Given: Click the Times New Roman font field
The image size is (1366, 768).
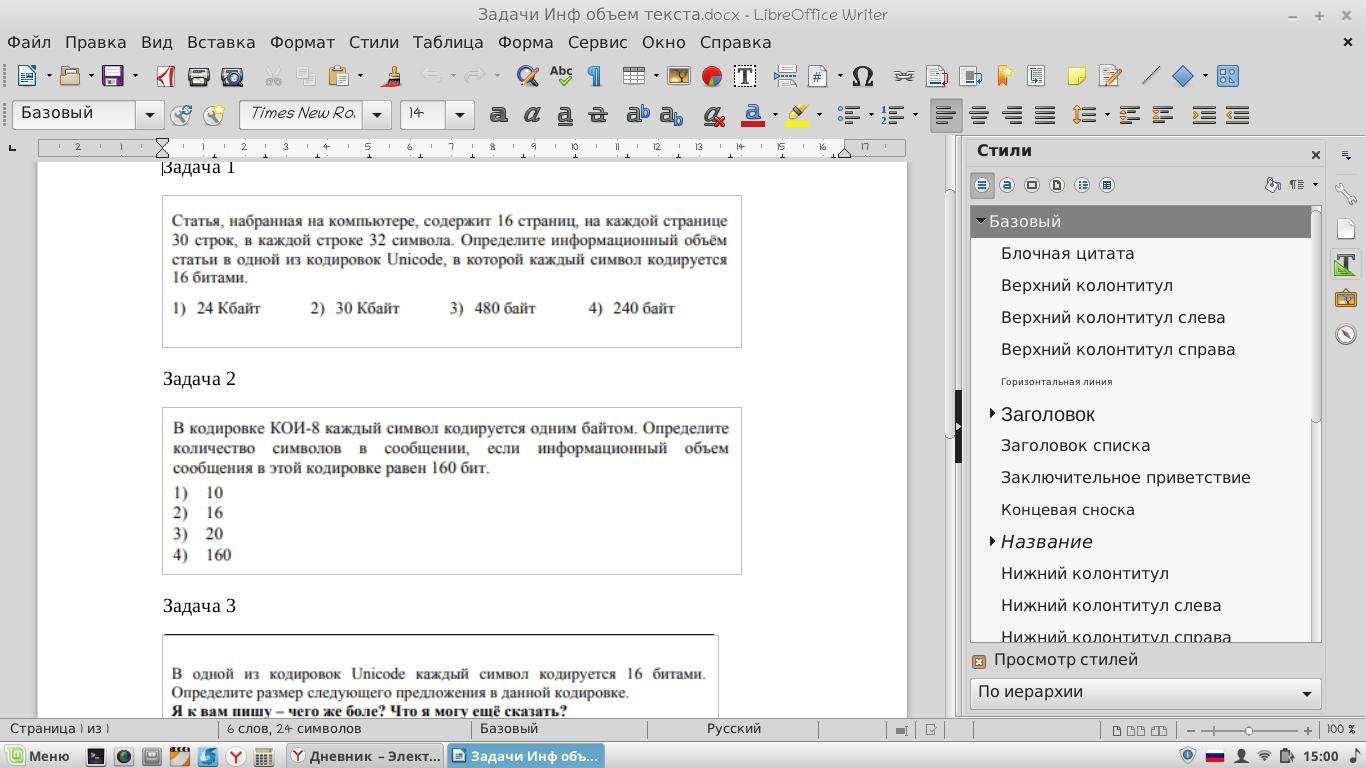Looking at the screenshot, I should coord(302,115).
